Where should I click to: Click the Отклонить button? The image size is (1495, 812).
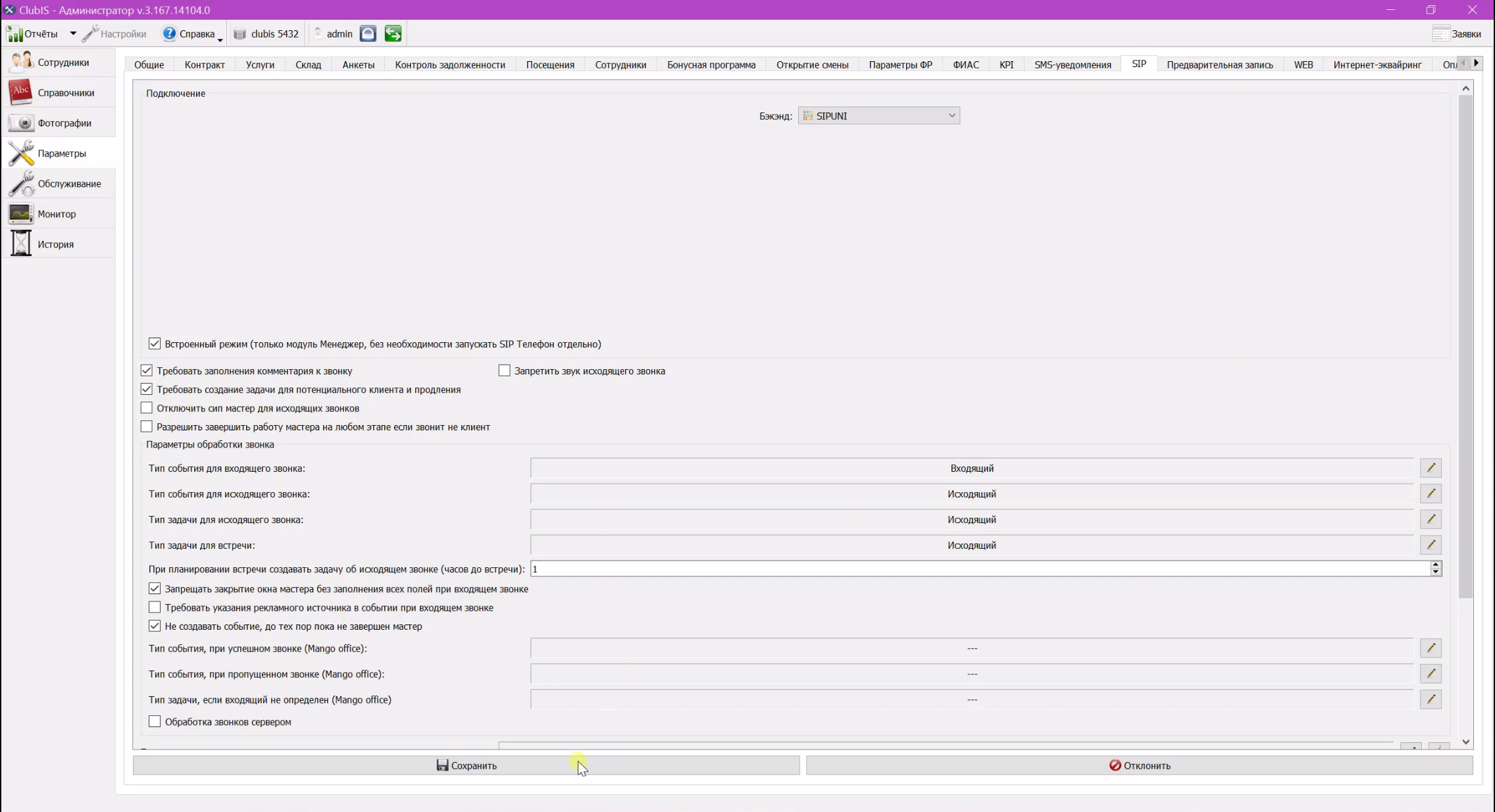[1140, 765]
